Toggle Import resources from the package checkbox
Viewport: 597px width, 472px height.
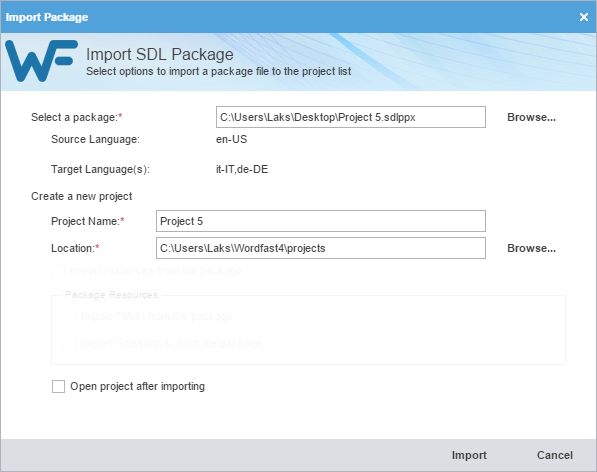pyautogui.click(x=58, y=271)
